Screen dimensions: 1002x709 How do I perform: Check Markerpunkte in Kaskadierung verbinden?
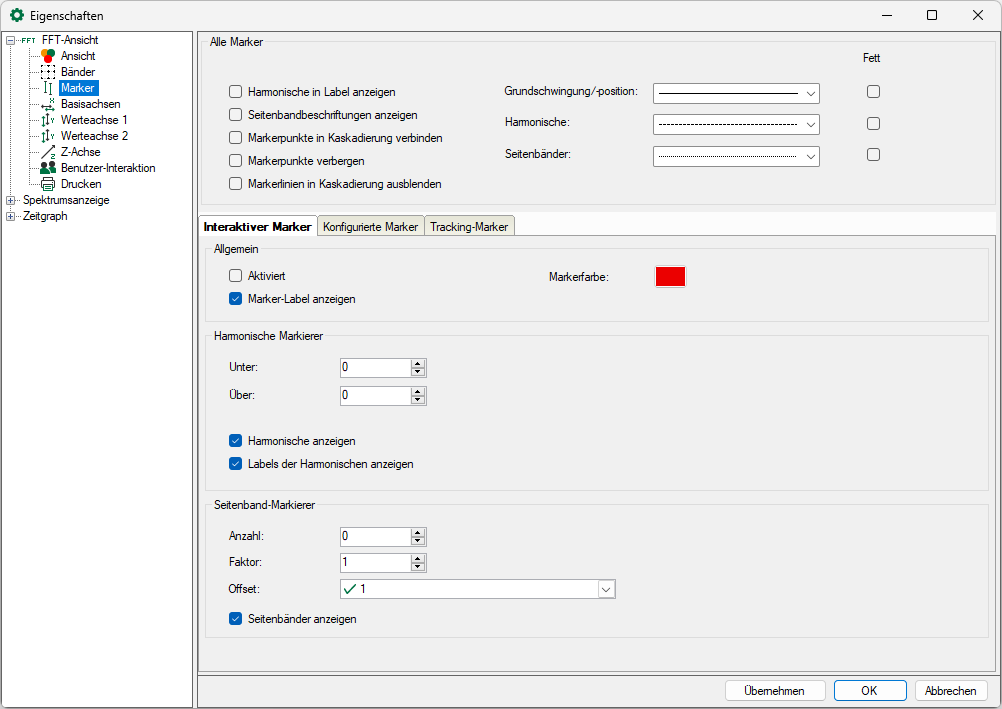point(236,137)
